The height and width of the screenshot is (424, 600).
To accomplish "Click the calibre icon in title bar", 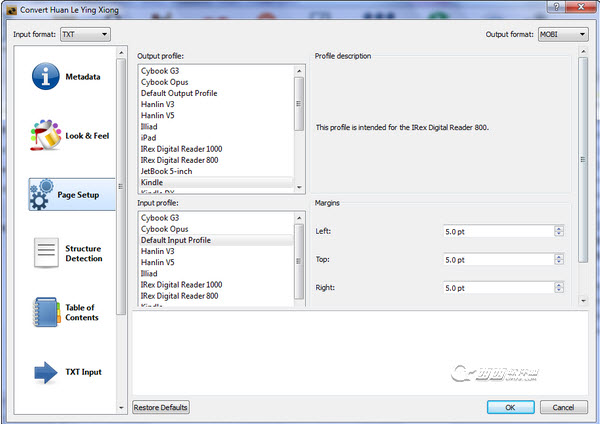I will [x=12, y=10].
